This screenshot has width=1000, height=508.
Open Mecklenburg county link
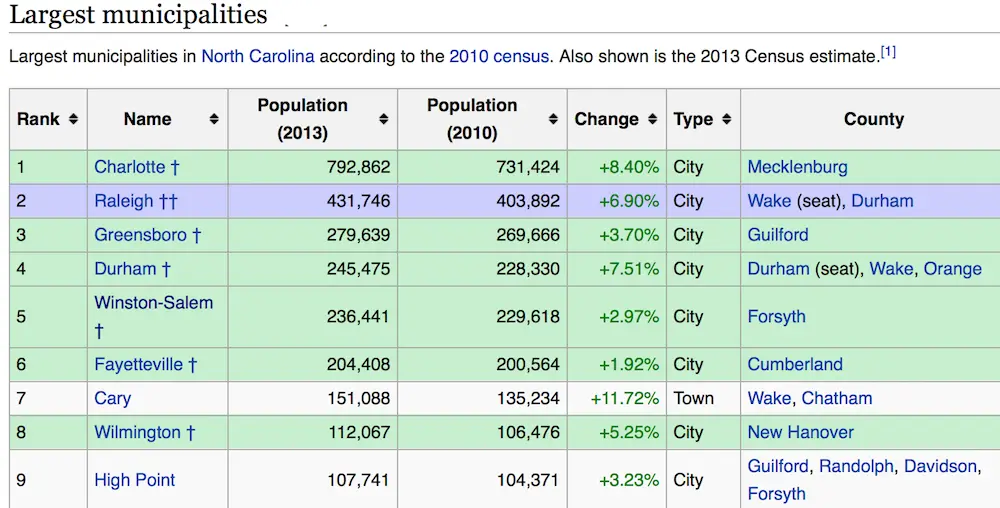coord(797,167)
